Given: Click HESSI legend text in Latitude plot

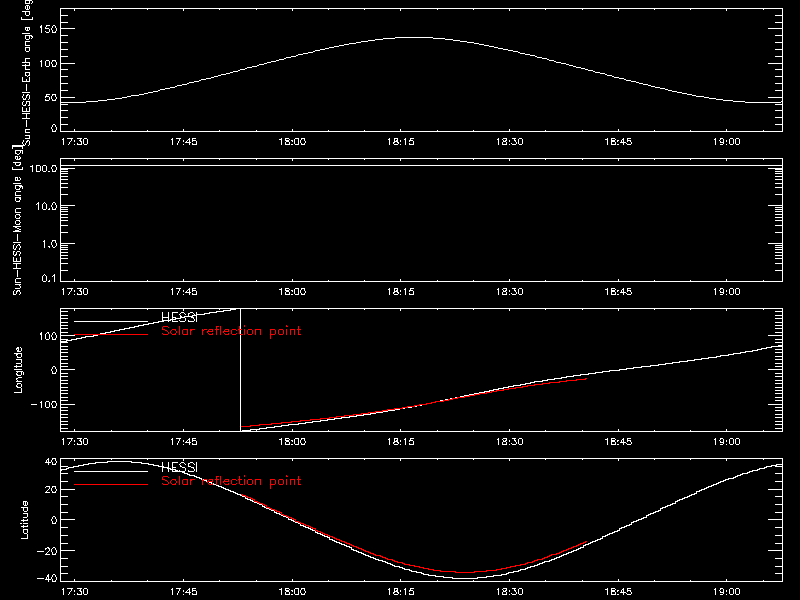Looking at the screenshot, I should coord(179,467).
